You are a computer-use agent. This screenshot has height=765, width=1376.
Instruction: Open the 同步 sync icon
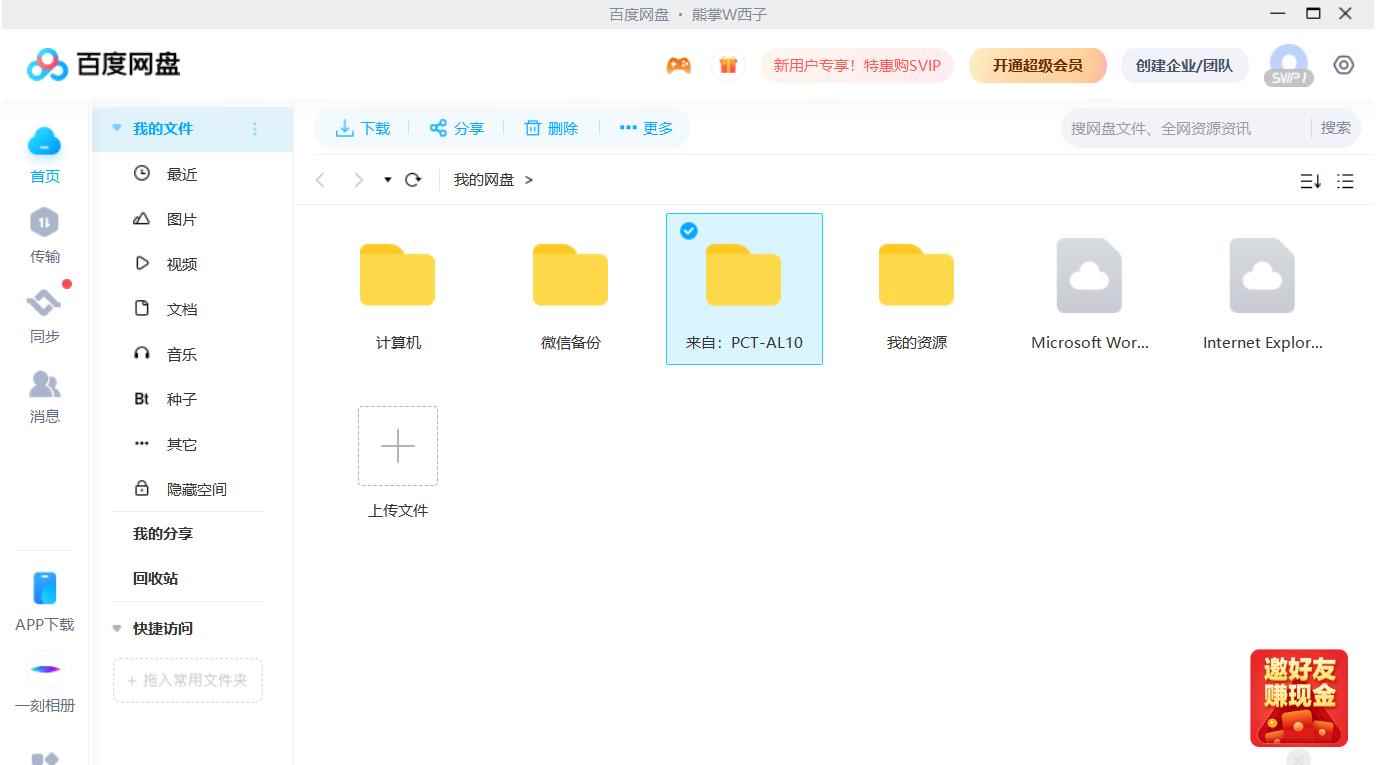[45, 301]
